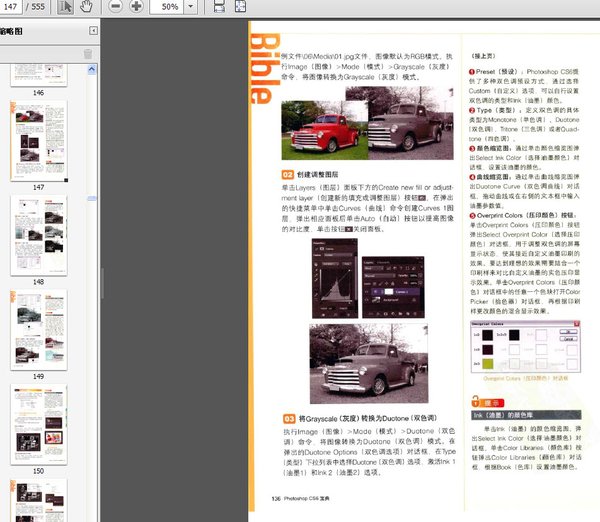Enable scrolling page display mode icon
Viewport: 600px width, 522px height.
(x=220, y=7)
